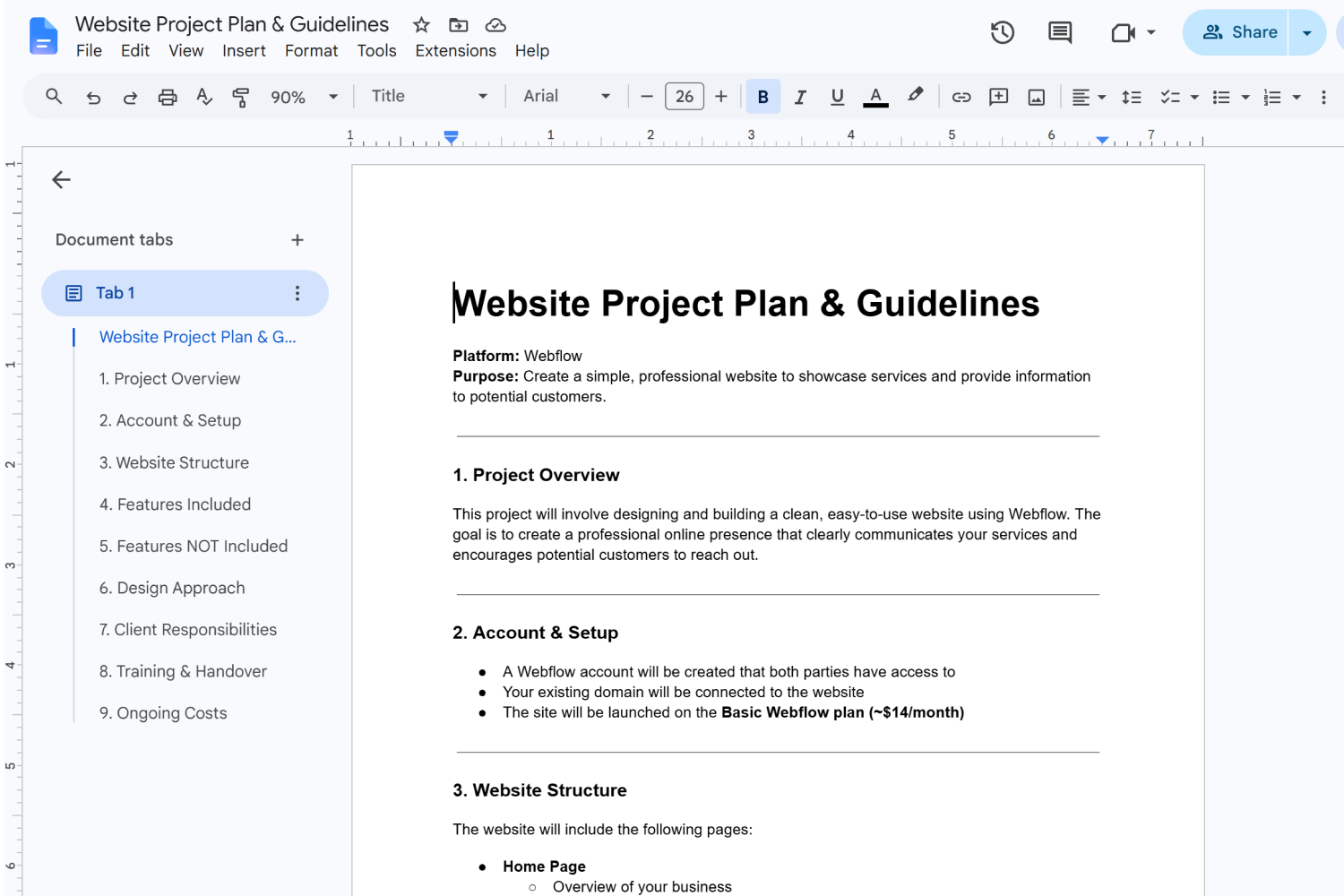This screenshot has width=1344, height=896.
Task: Click the font size input field
Action: tap(685, 97)
